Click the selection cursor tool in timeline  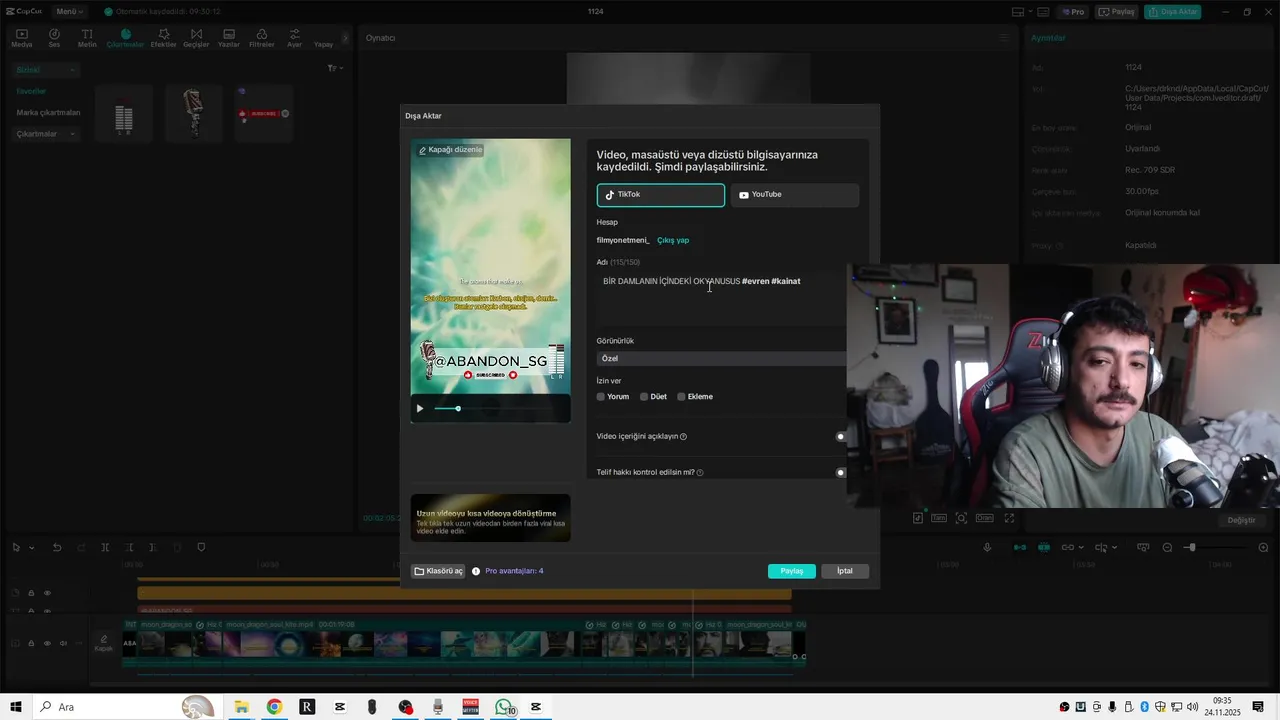[x=17, y=547]
